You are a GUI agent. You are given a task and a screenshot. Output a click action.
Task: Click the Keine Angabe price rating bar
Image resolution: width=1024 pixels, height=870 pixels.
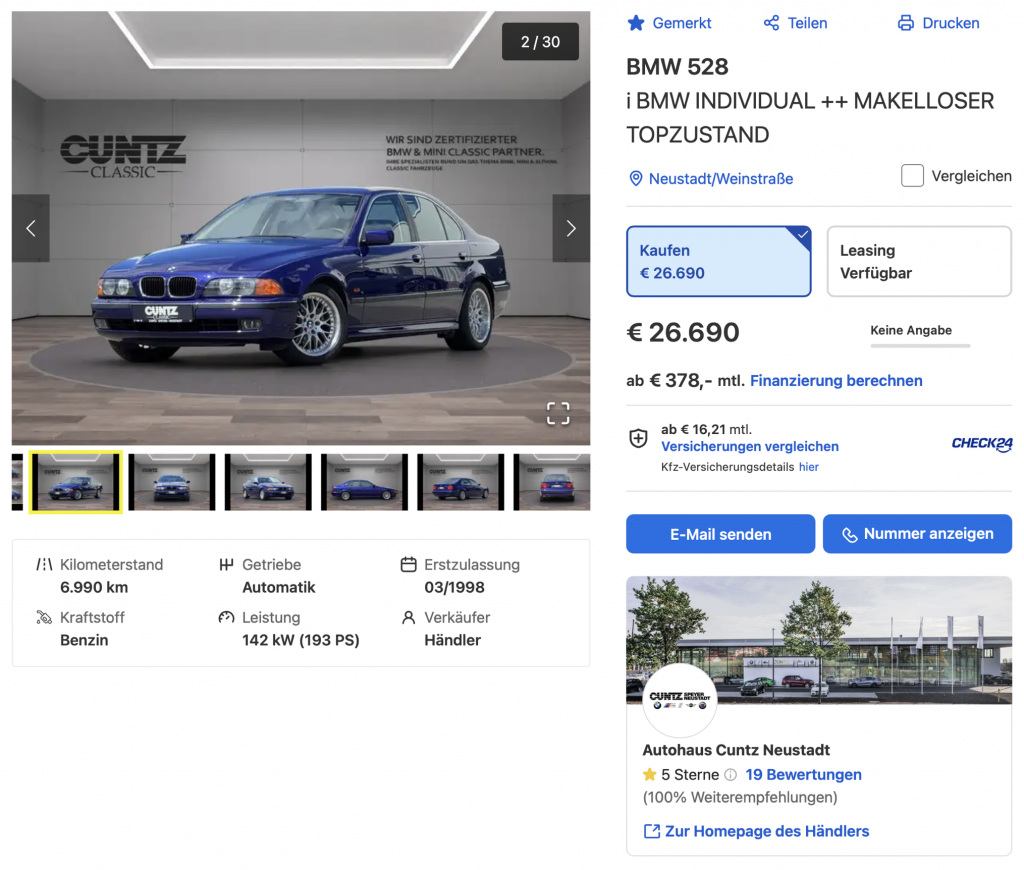point(920,345)
